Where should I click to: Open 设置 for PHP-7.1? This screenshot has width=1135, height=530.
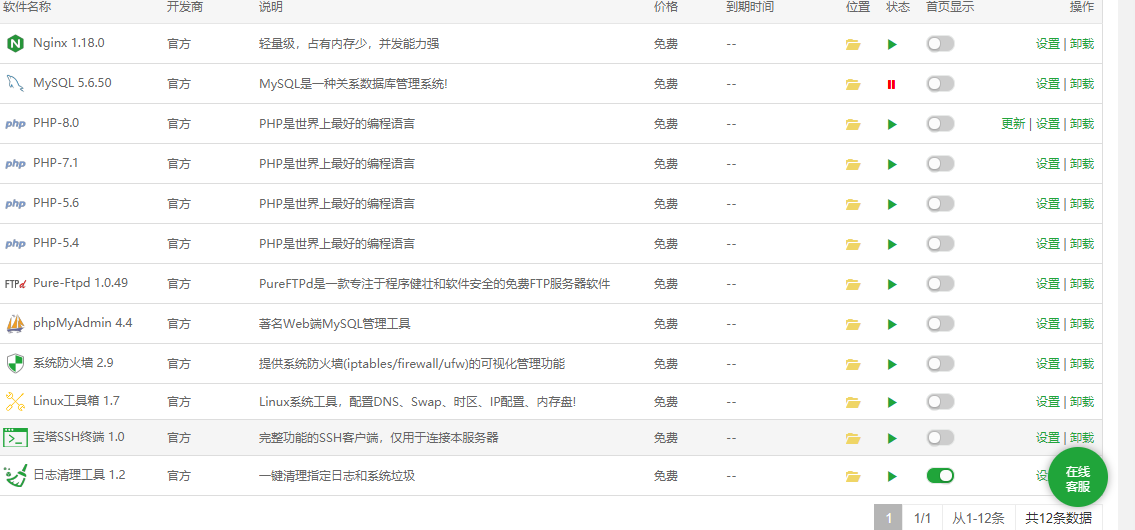(1047, 164)
